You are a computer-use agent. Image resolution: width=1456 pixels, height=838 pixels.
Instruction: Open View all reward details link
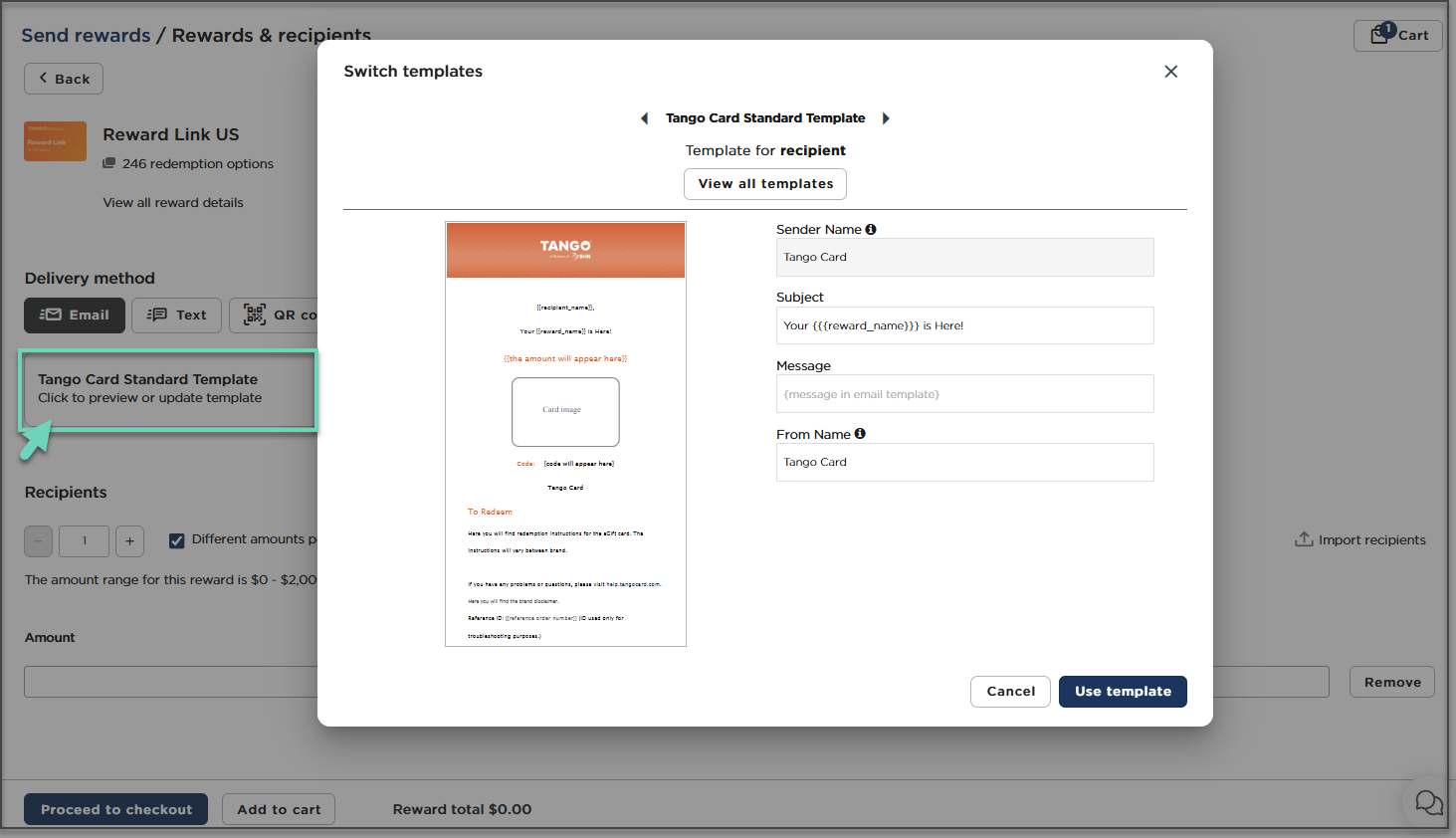[173, 203]
